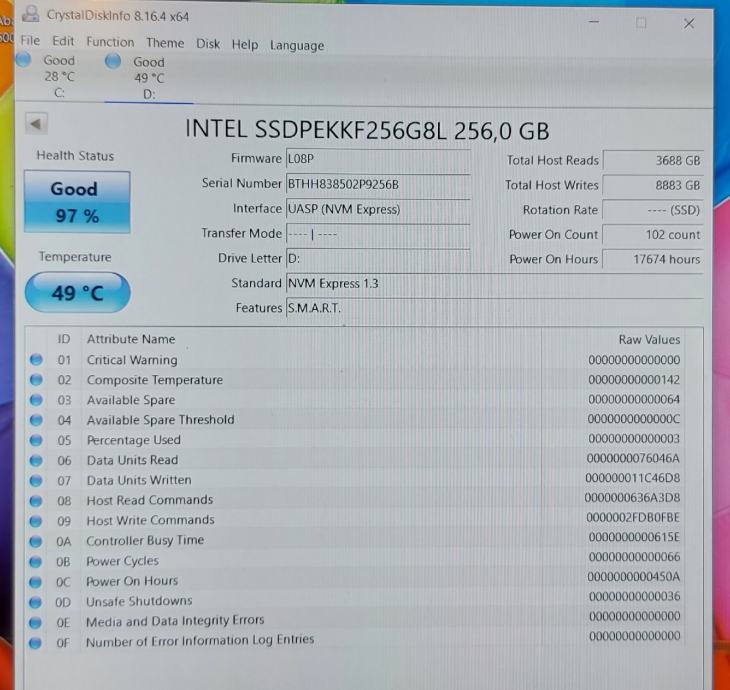Image resolution: width=730 pixels, height=690 pixels.
Task: Click status dot for Unsafe Shutdowns
Action: [x=35, y=602]
